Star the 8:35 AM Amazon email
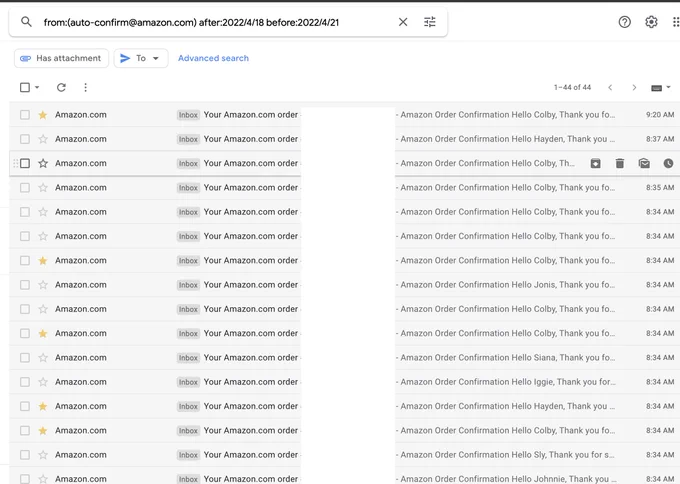 42,188
